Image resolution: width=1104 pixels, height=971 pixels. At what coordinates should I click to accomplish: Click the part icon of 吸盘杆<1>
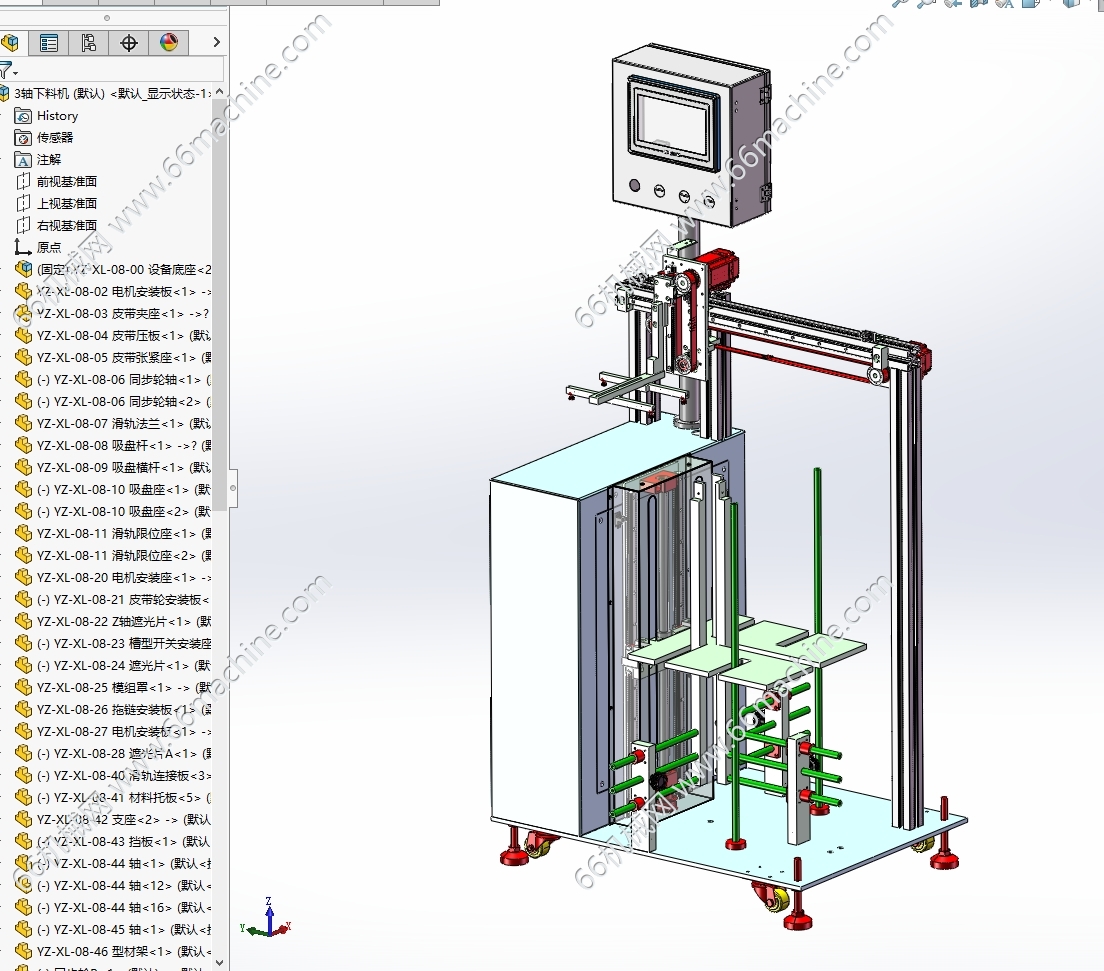click(x=23, y=445)
